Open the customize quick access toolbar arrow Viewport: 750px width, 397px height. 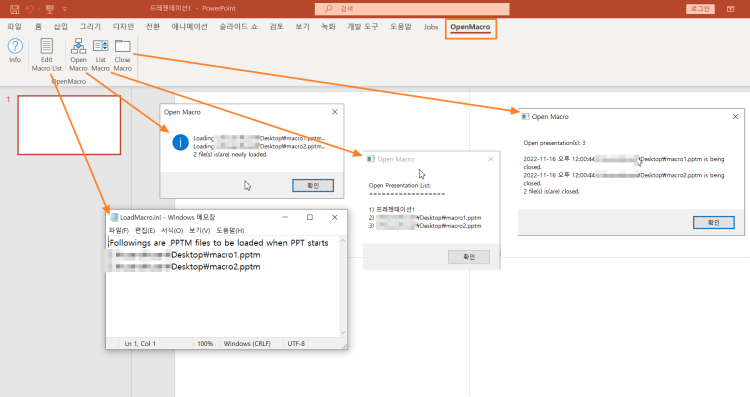pyautogui.click(x=65, y=9)
